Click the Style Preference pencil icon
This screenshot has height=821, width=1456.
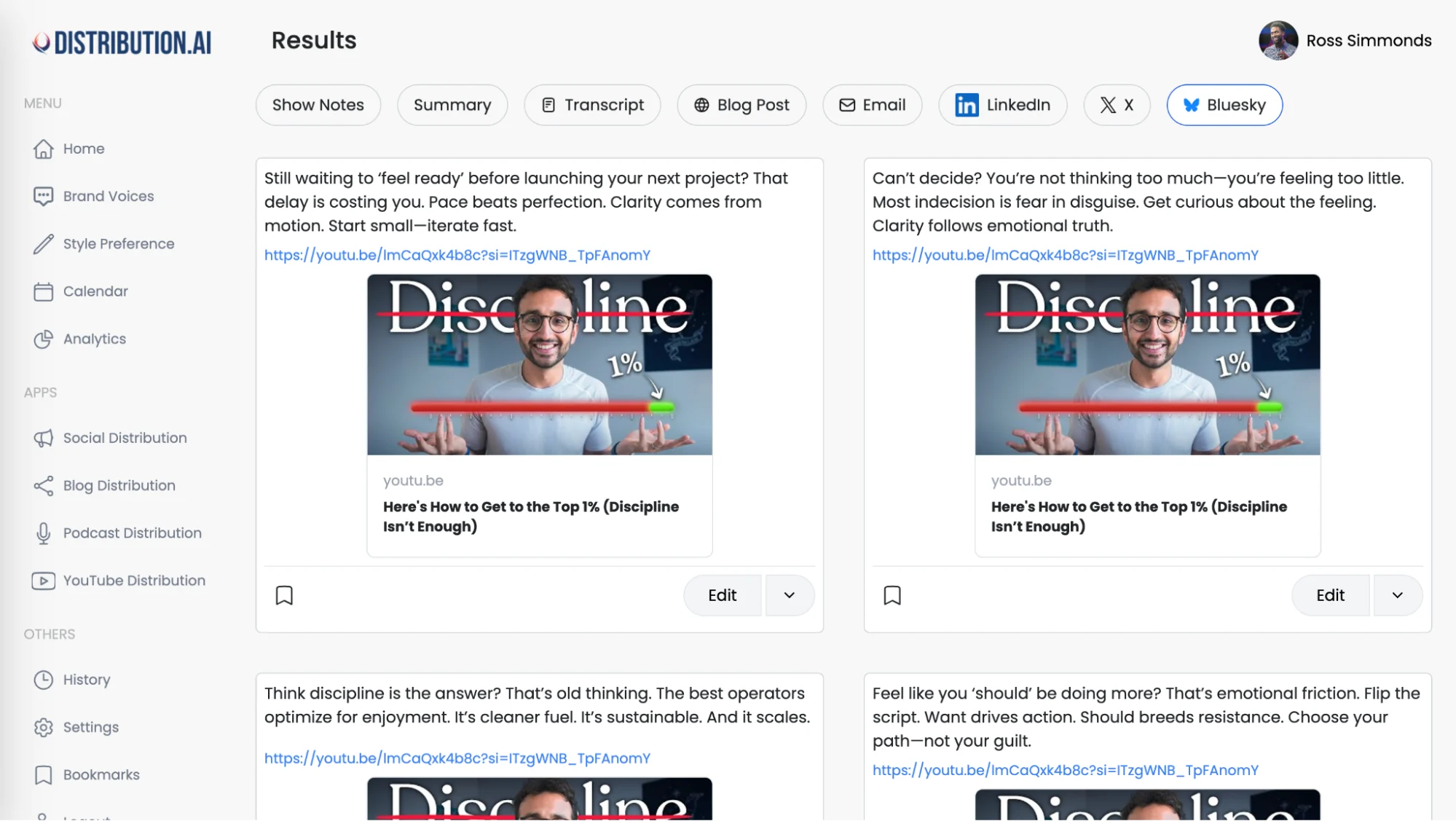[43, 244]
